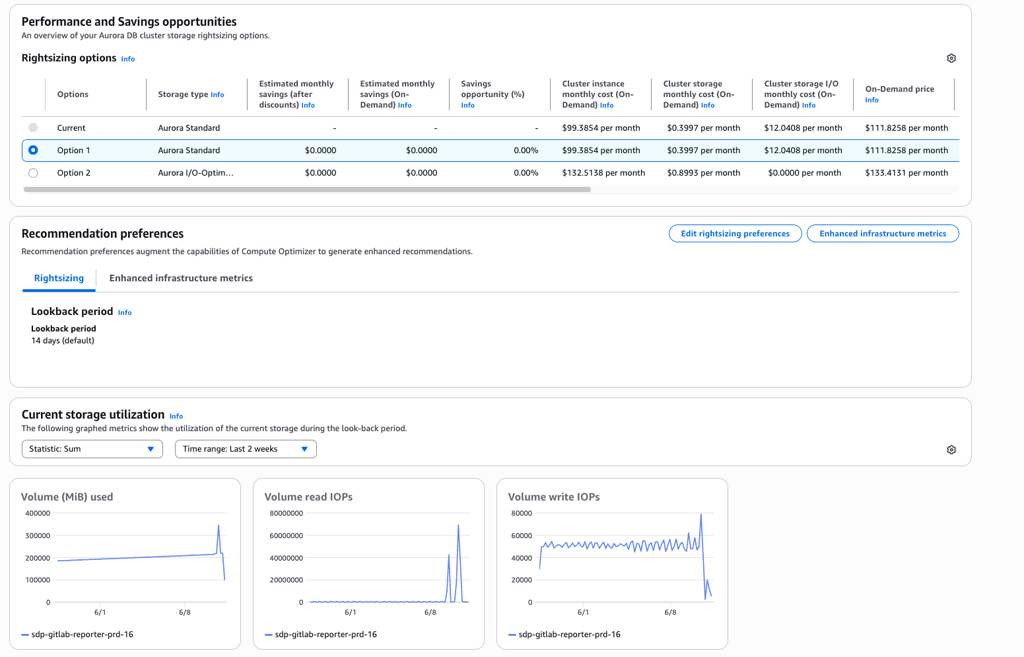Open Info link for Estimated monthly savings On-Demand

click(x=405, y=105)
